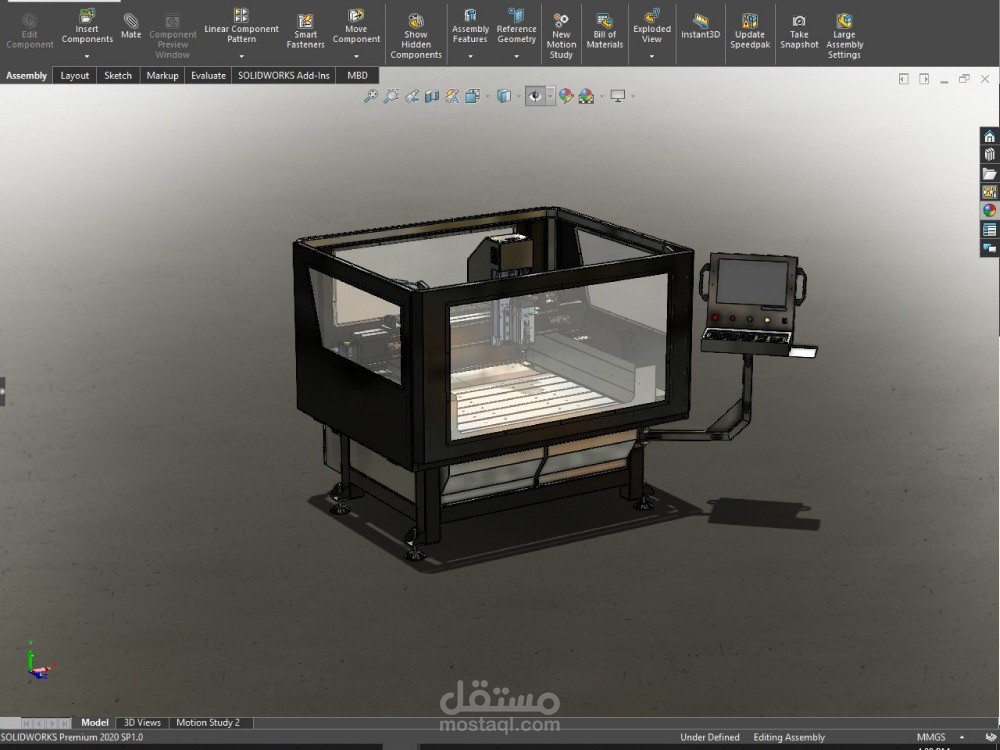Click the View Settings monitor icon
Image resolution: width=1000 pixels, height=750 pixels.
[x=617, y=96]
